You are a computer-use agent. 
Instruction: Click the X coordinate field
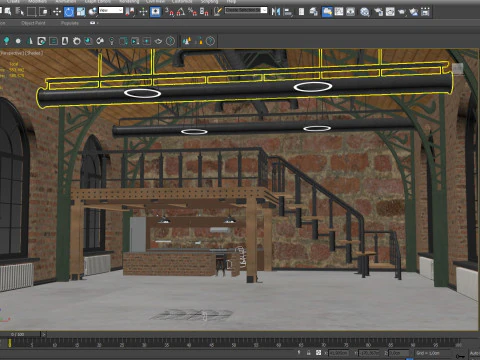(x=339, y=353)
